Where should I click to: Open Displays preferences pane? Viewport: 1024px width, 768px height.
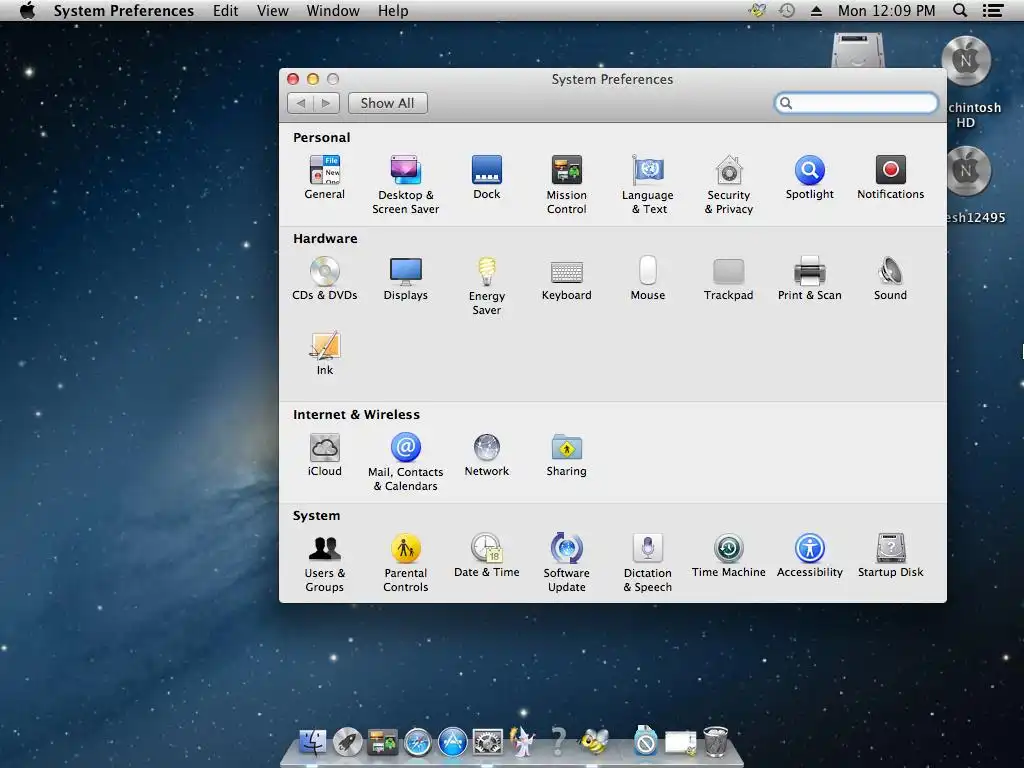(x=406, y=278)
